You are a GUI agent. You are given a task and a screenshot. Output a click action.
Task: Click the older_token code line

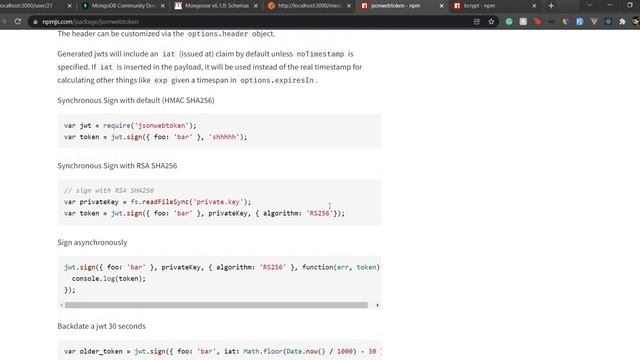(x=222, y=351)
